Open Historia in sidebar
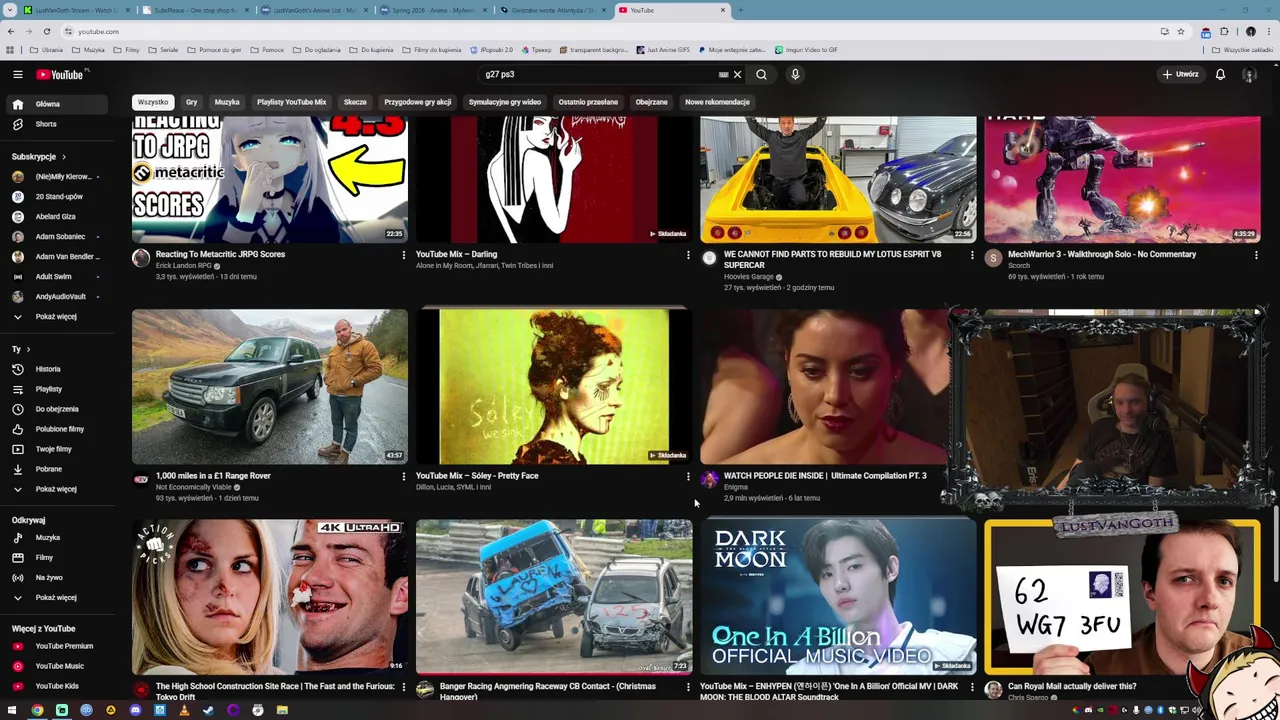This screenshot has height=720, width=1280. (58, 369)
